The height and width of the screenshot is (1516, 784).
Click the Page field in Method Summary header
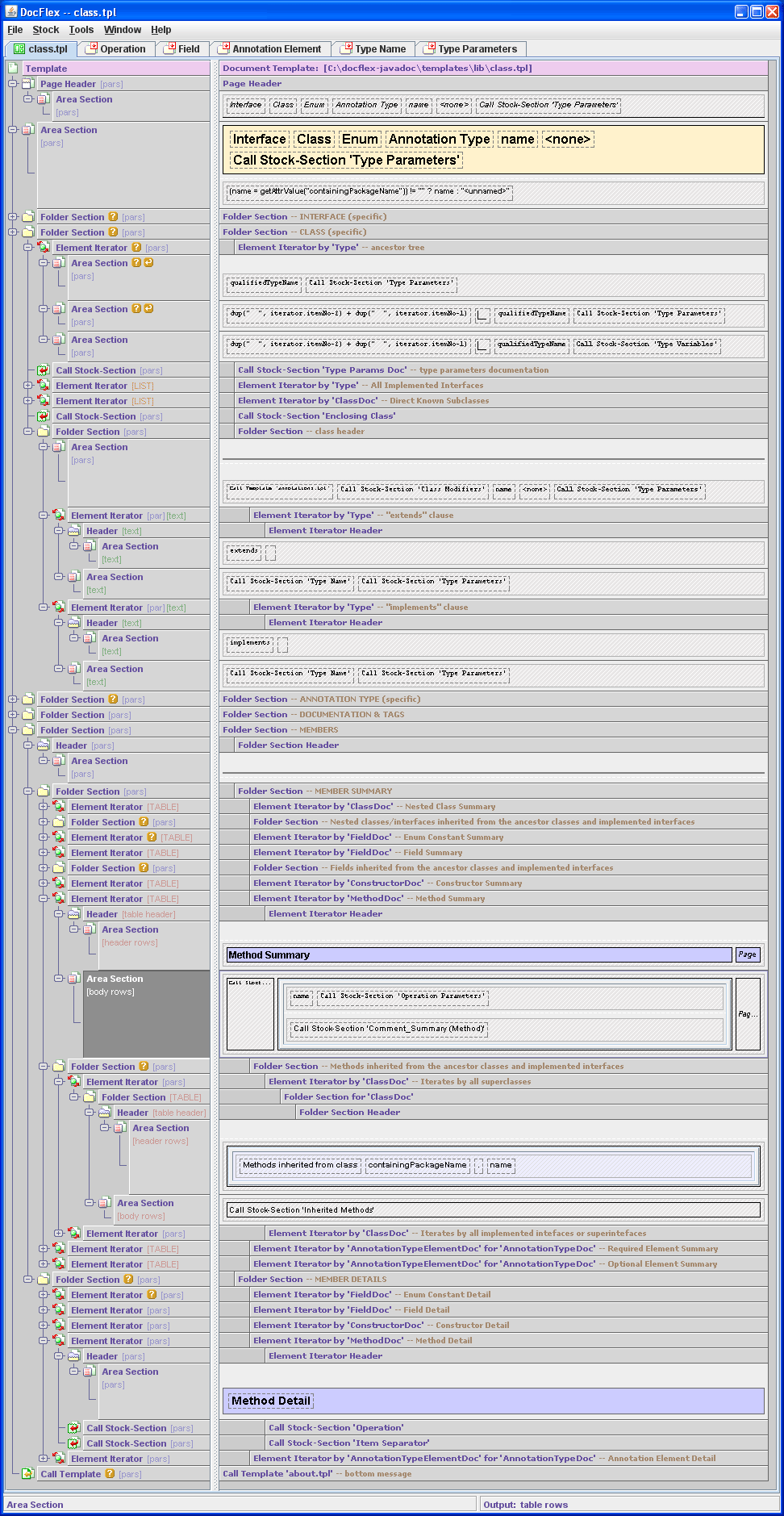coord(747,954)
